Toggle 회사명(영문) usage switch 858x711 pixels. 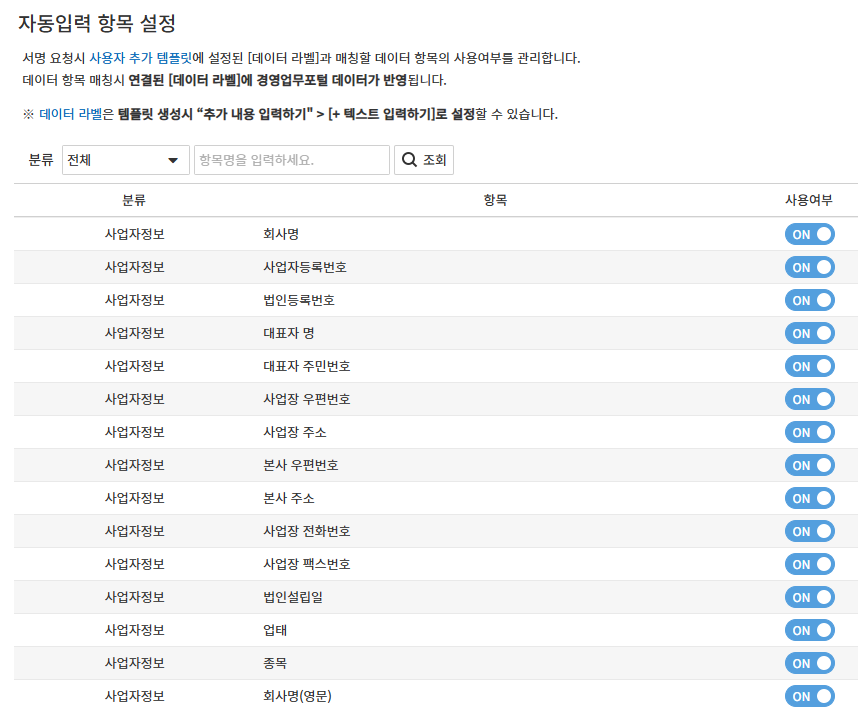(x=809, y=696)
